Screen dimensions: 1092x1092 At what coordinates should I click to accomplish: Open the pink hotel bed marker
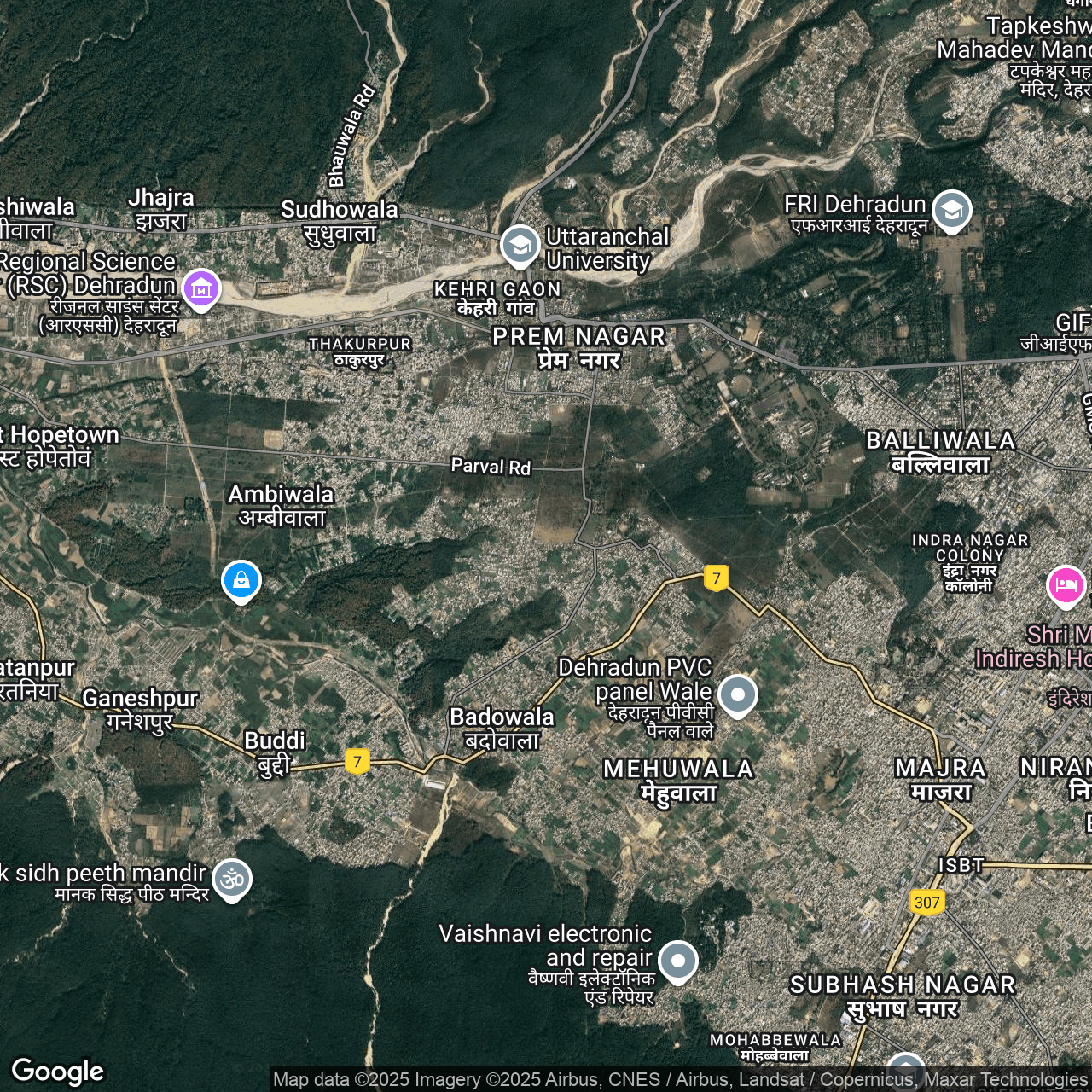coord(1066,586)
